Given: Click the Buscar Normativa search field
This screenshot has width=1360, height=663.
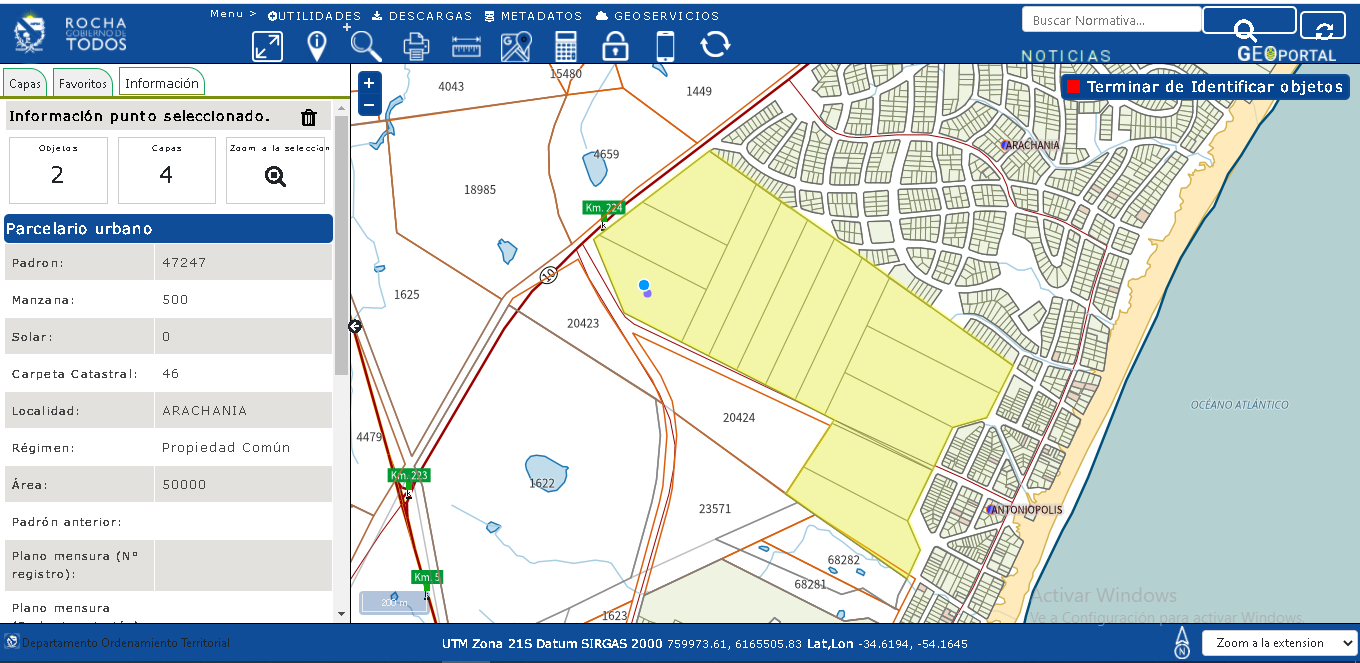Looking at the screenshot, I should tap(1110, 20).
